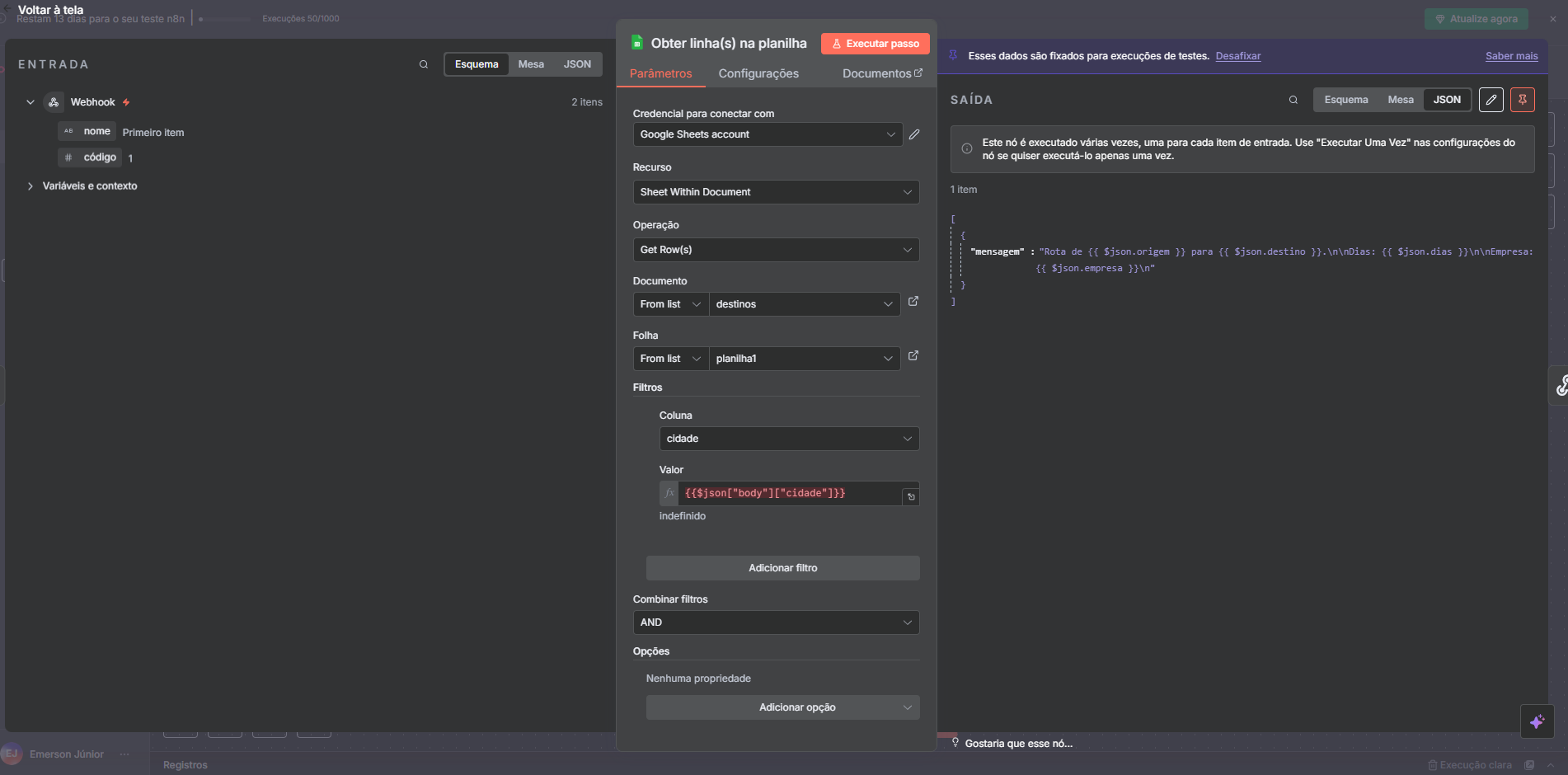This screenshot has width=1568, height=775.
Task: Click the código field in the Webhook schema
Action: point(90,157)
